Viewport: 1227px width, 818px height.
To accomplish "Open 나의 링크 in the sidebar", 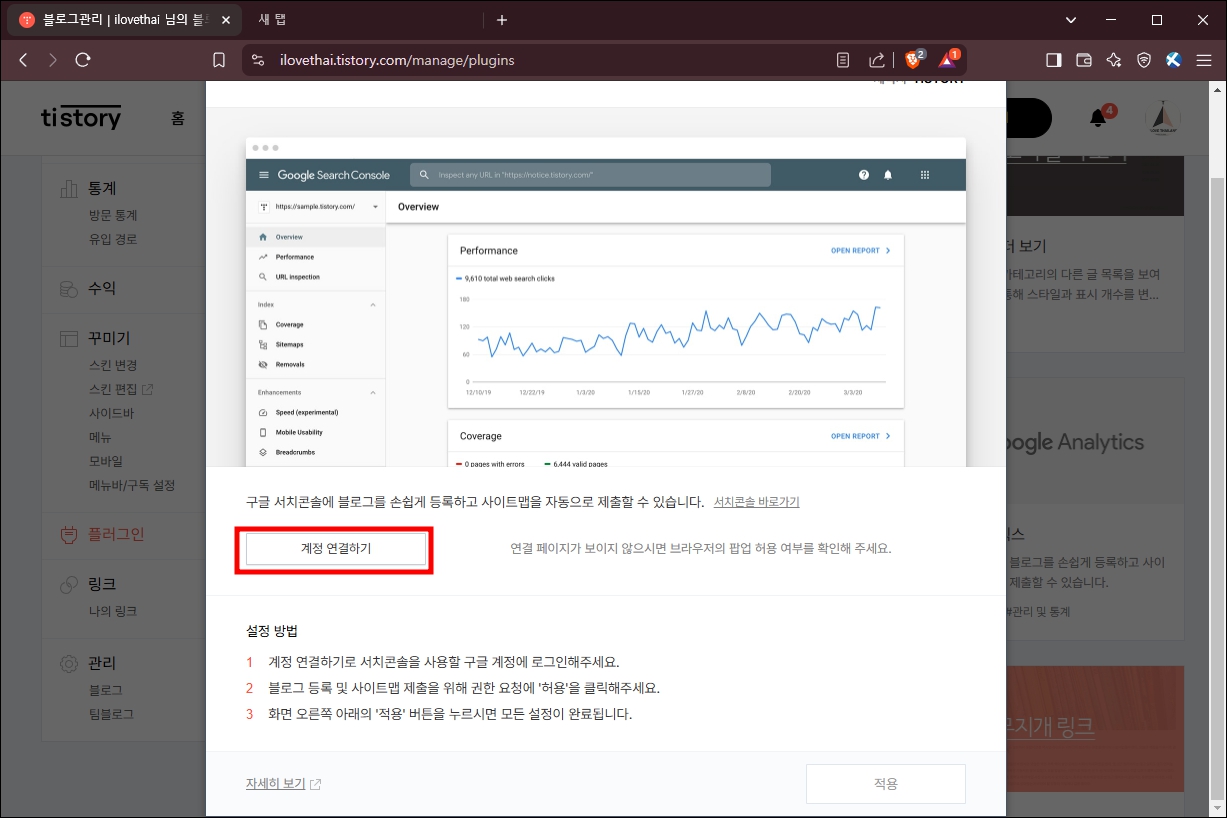I will [113, 611].
